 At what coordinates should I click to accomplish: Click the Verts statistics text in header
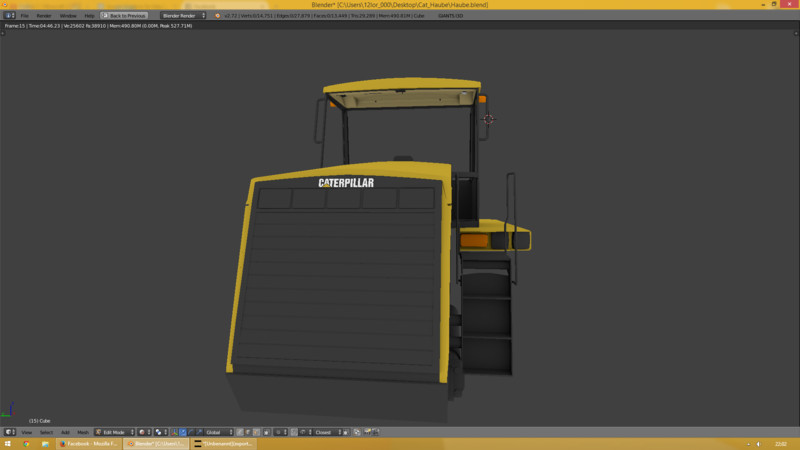(x=256, y=16)
